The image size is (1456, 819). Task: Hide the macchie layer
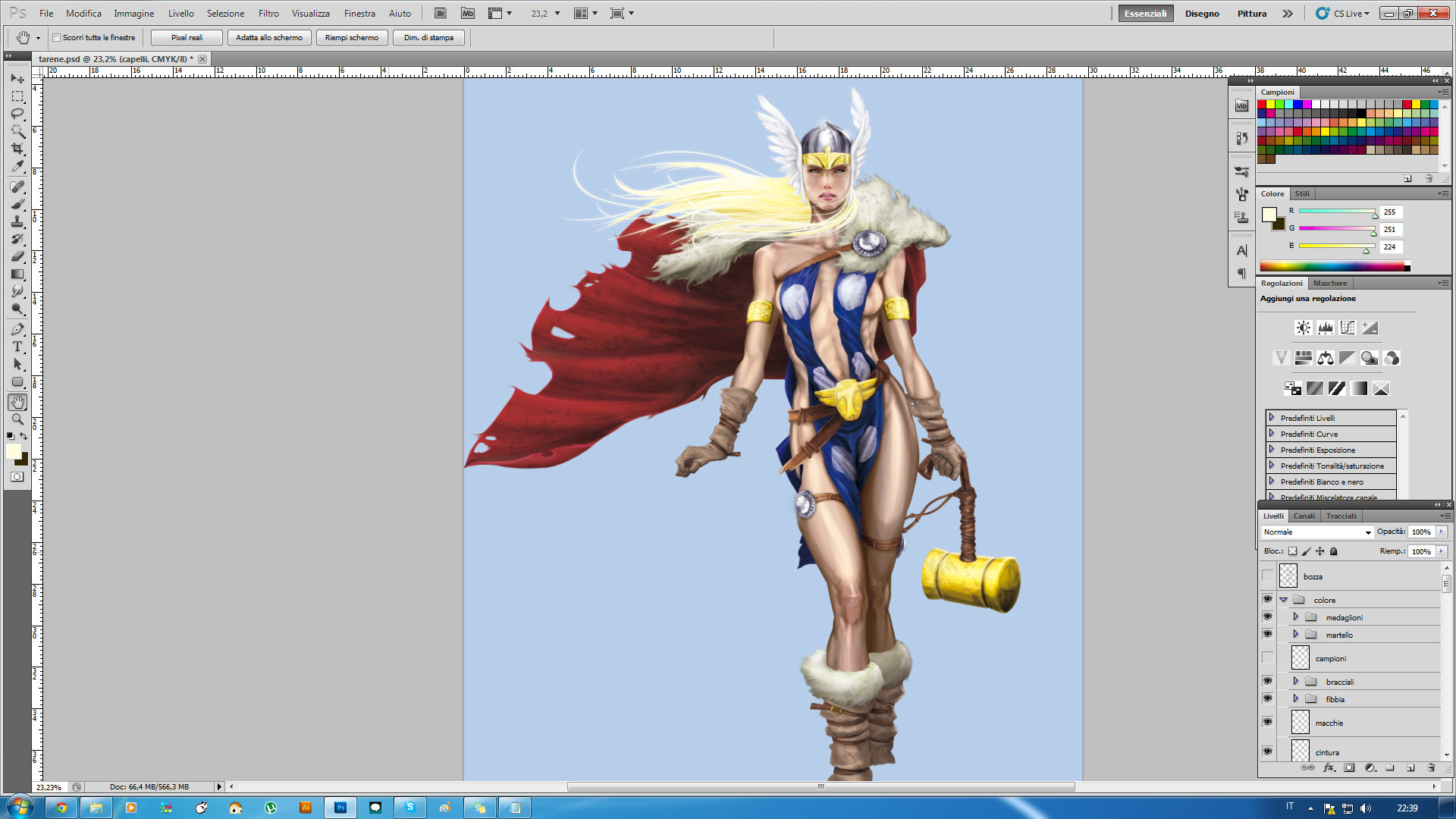click(x=1267, y=722)
